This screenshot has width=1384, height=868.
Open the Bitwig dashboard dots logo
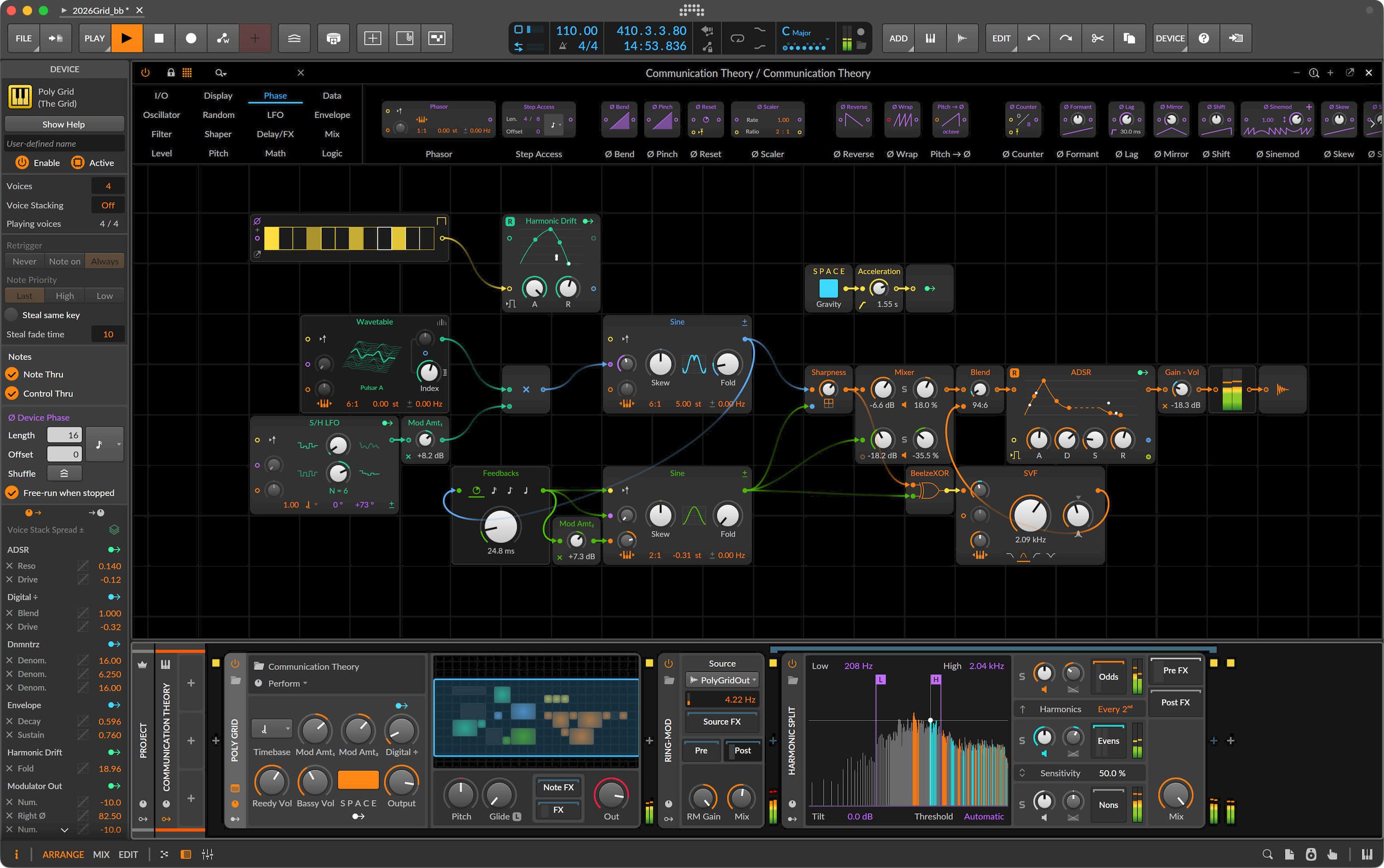pyautogui.click(x=692, y=10)
